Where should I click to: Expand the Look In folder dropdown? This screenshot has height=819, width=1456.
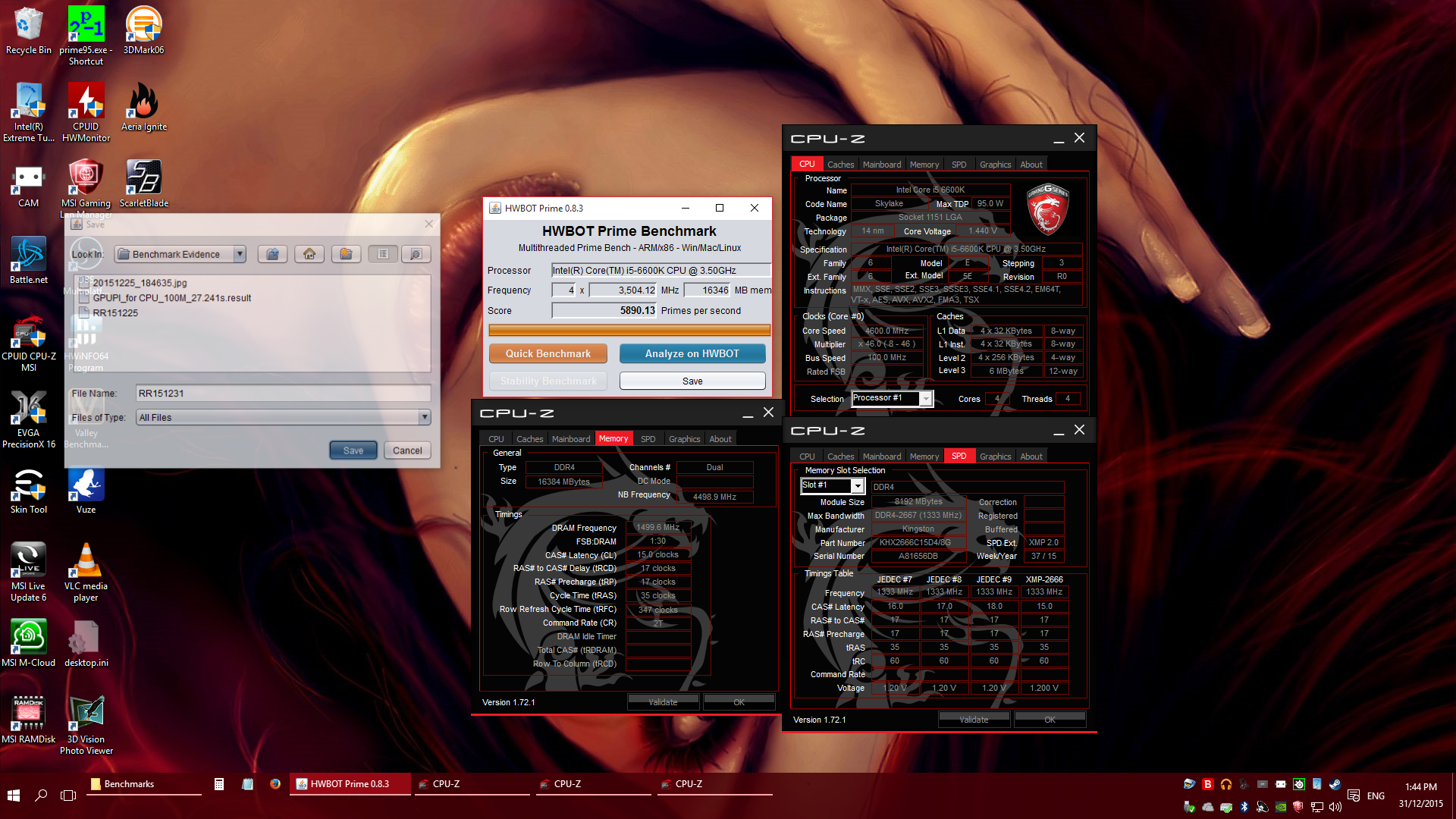(x=240, y=254)
